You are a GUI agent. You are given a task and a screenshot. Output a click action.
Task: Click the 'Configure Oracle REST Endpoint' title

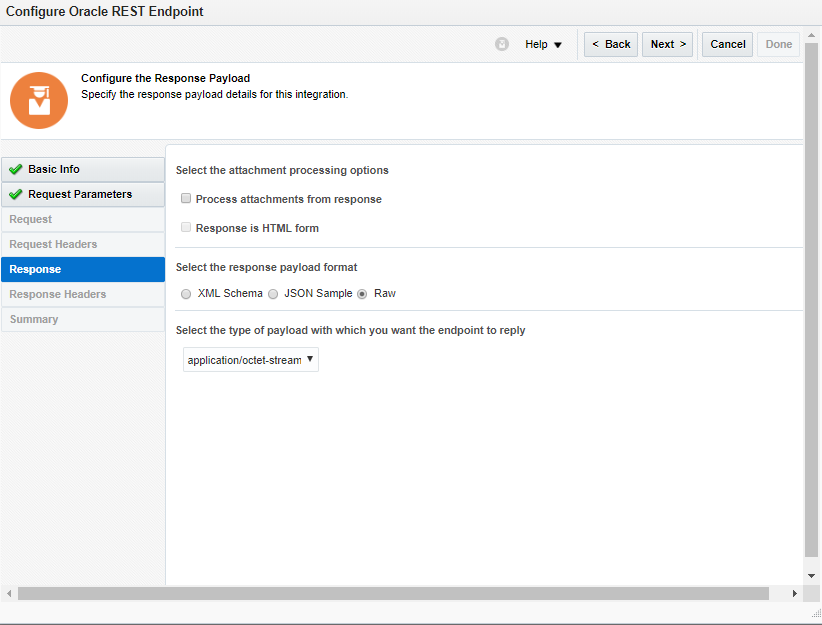[x=104, y=12]
